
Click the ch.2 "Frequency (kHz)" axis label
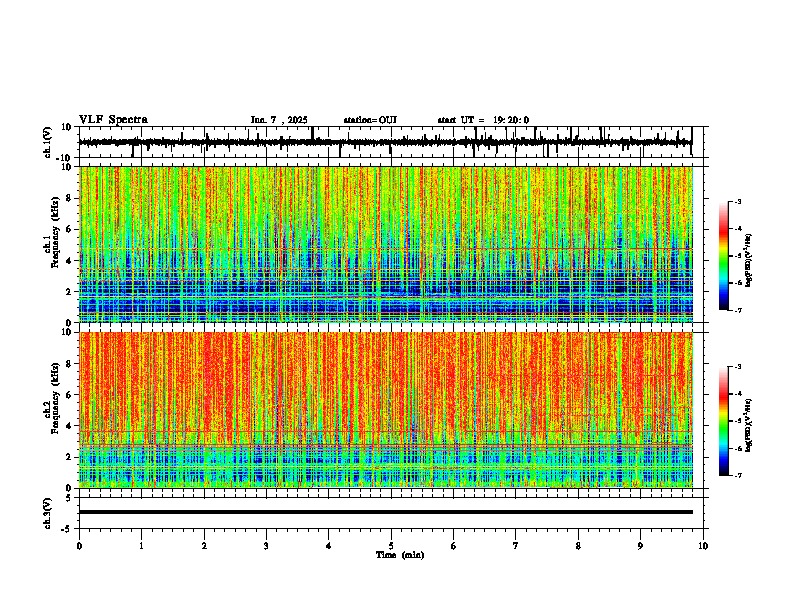coord(55,398)
